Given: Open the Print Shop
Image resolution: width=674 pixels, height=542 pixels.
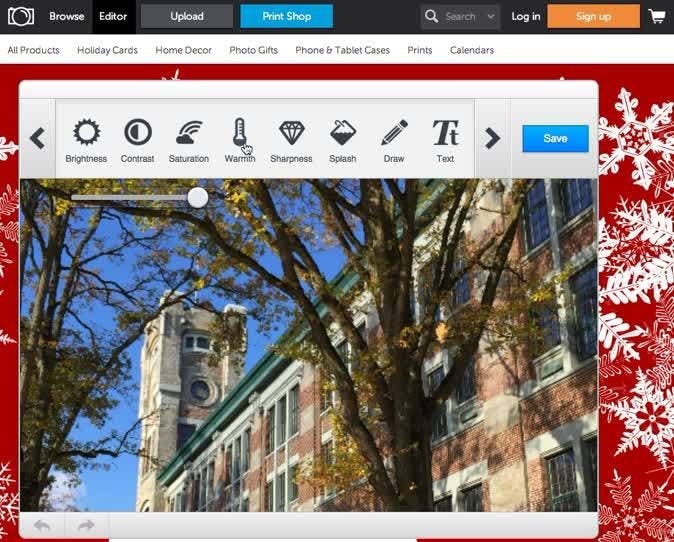Looking at the screenshot, I should [287, 16].
